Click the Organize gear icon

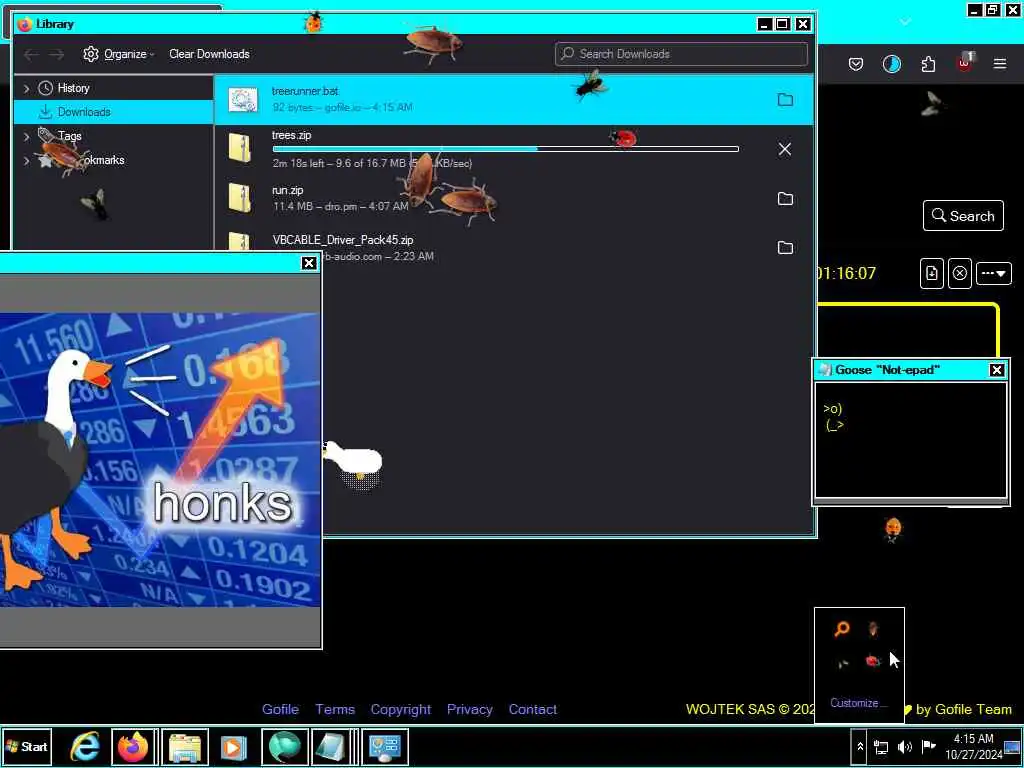[91, 54]
